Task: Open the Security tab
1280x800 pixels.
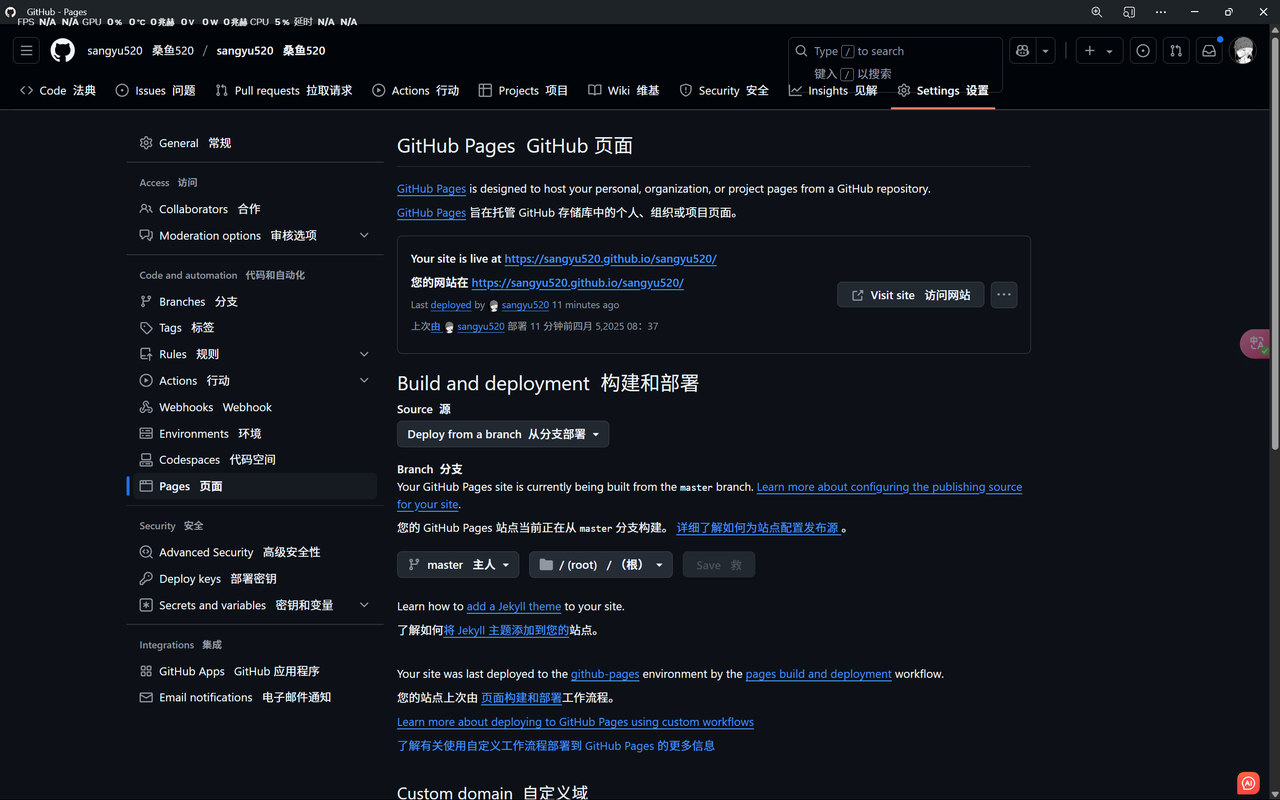Action: click(x=724, y=90)
